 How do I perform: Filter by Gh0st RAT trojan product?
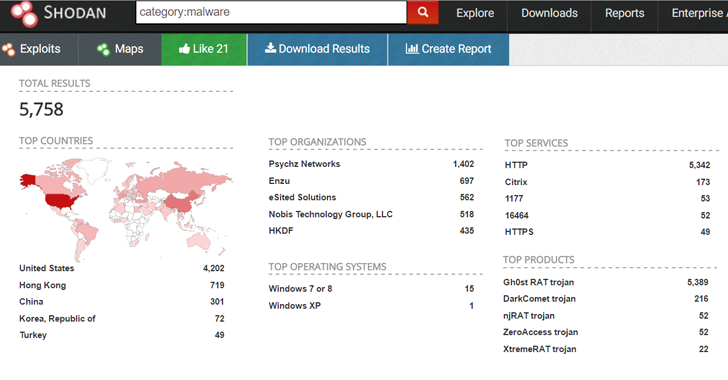[539, 282]
